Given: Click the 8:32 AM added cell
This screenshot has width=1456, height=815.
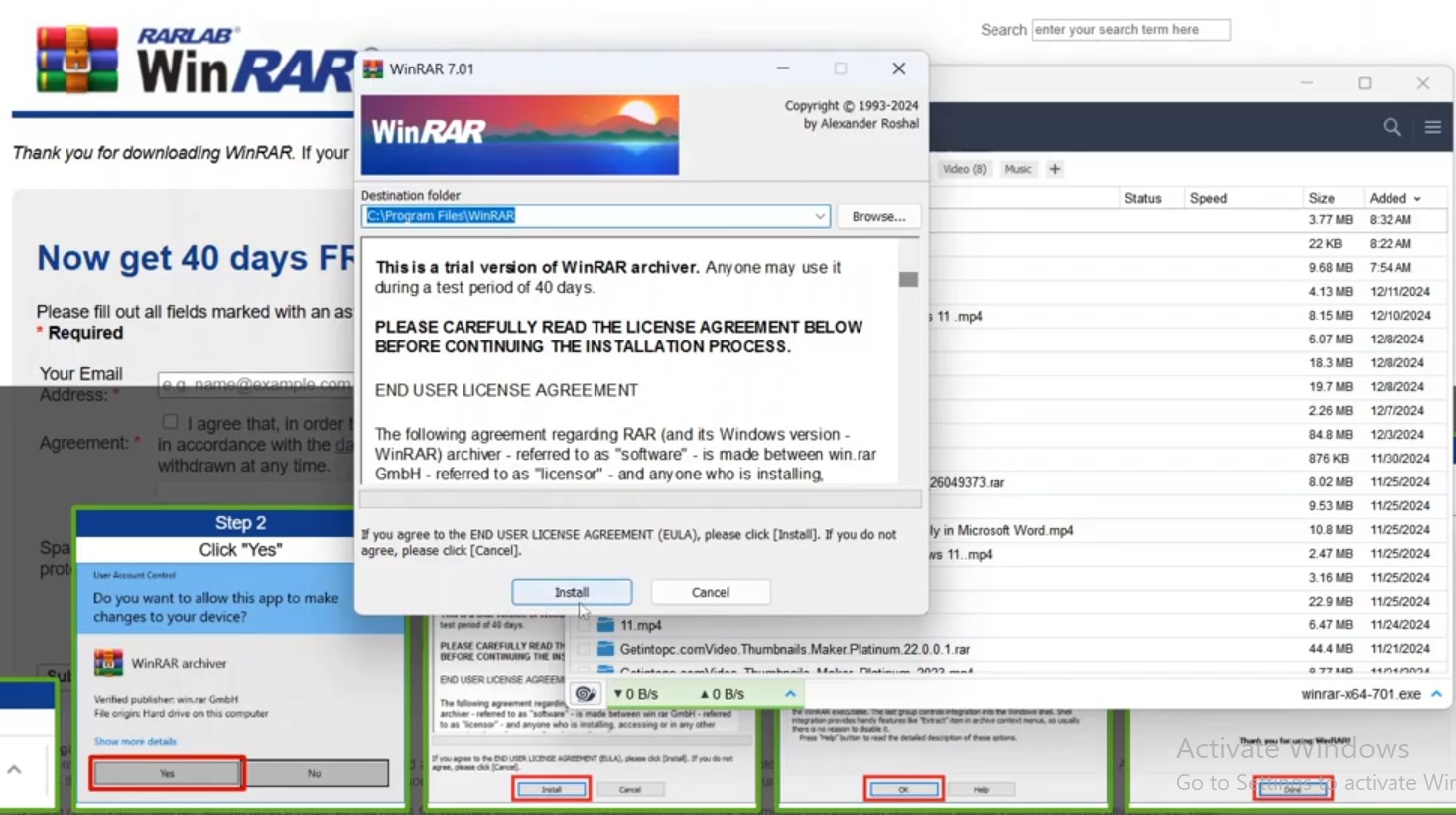Looking at the screenshot, I should pos(1390,220).
